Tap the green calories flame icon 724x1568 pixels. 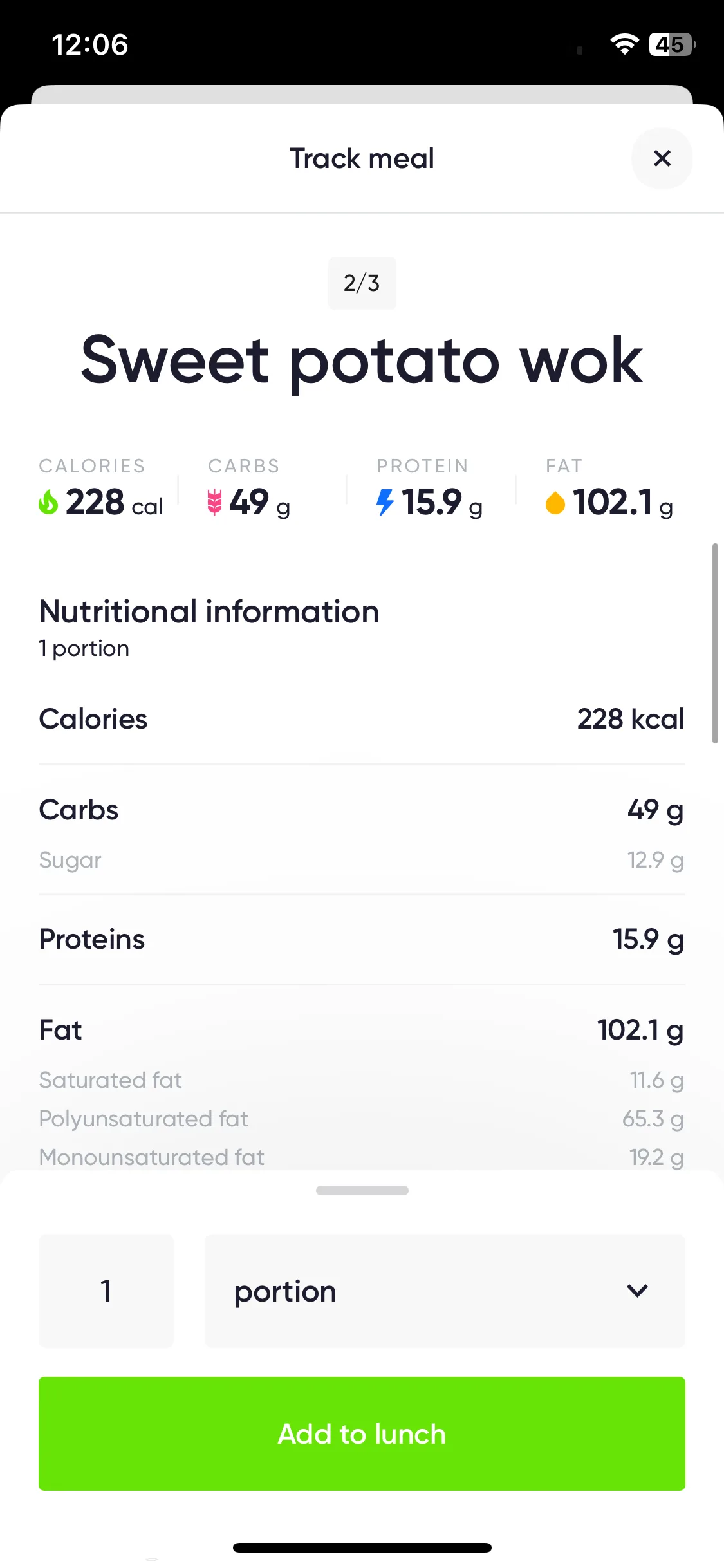[x=48, y=502]
